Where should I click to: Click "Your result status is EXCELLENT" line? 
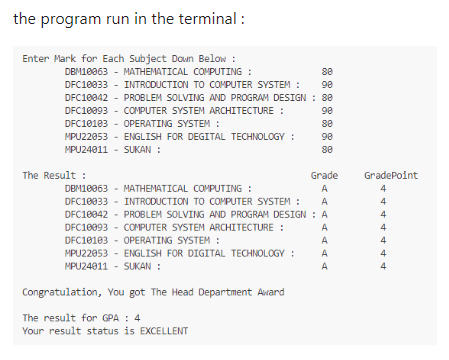pyautogui.click(x=105, y=331)
